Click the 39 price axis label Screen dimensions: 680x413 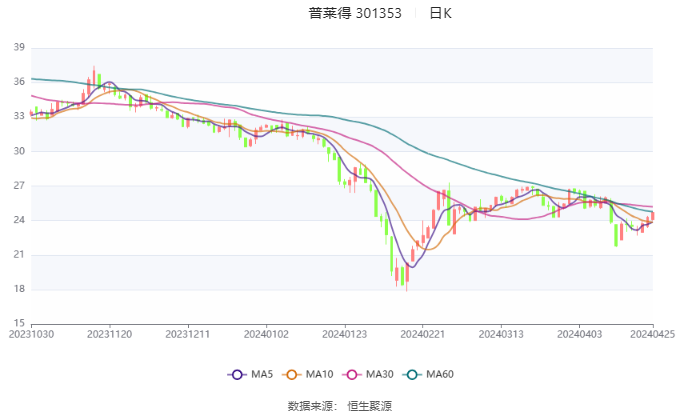click(x=19, y=47)
